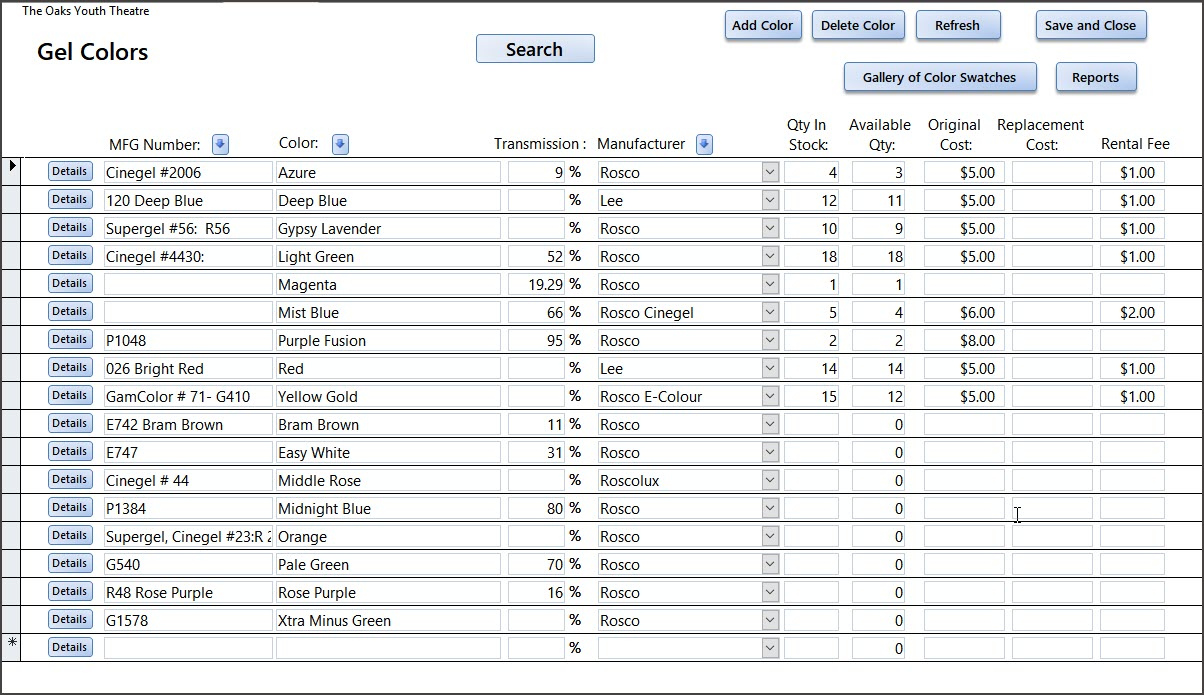The image size is (1204, 695).
Task: Open the Gallery of Color Swatches
Action: [940, 77]
